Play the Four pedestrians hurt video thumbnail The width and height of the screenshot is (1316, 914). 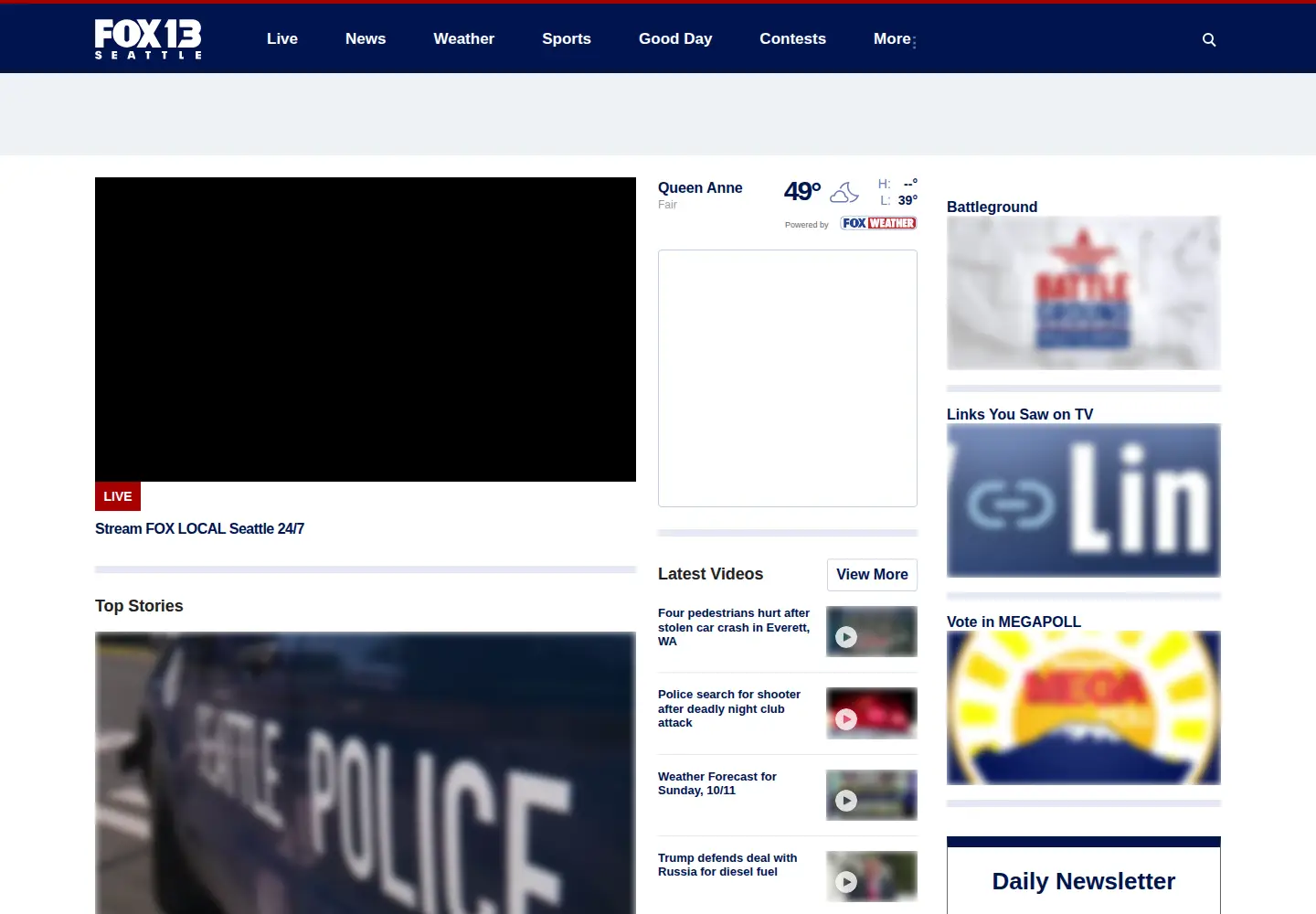coord(872,632)
